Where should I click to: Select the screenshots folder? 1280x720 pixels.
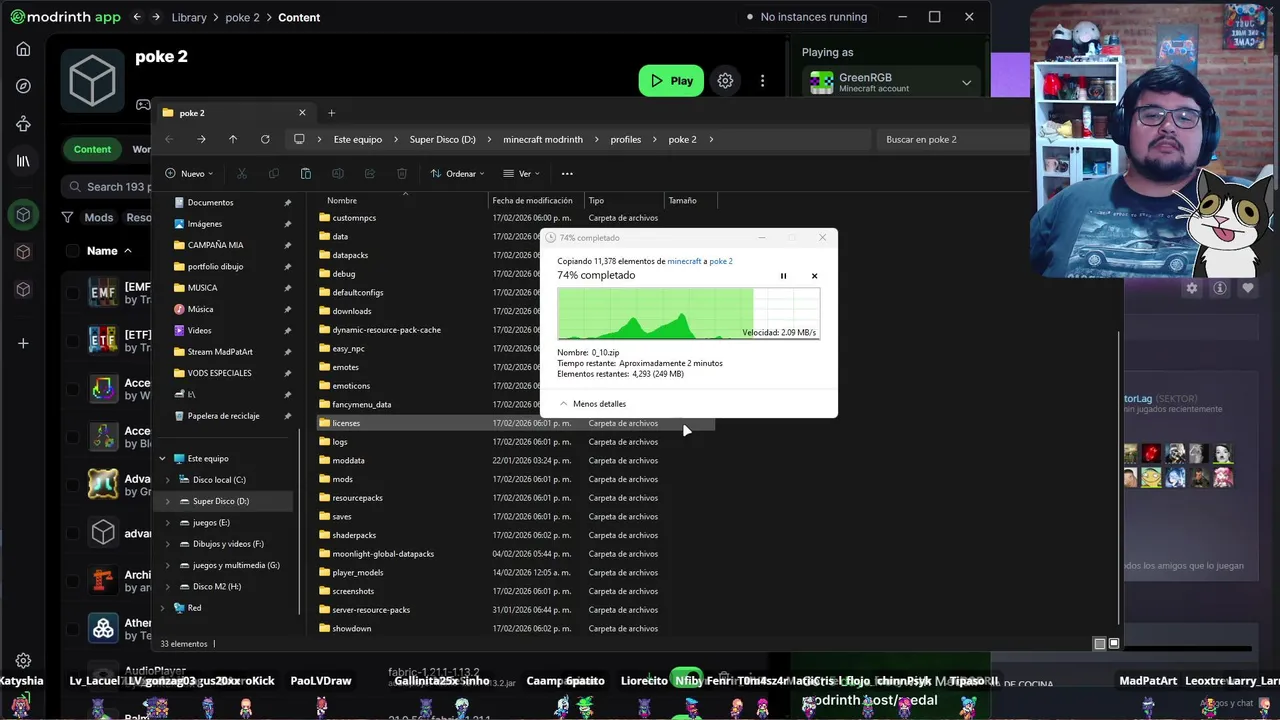[x=353, y=591]
